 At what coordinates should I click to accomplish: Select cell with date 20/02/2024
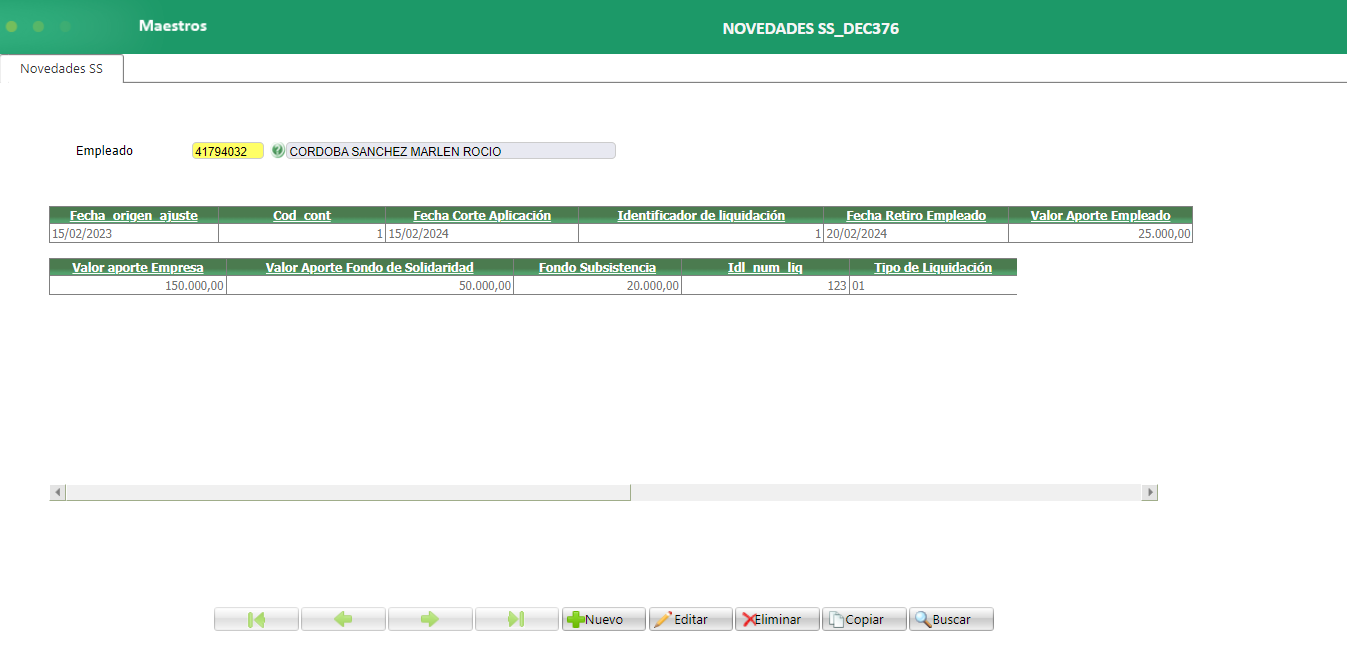point(916,233)
